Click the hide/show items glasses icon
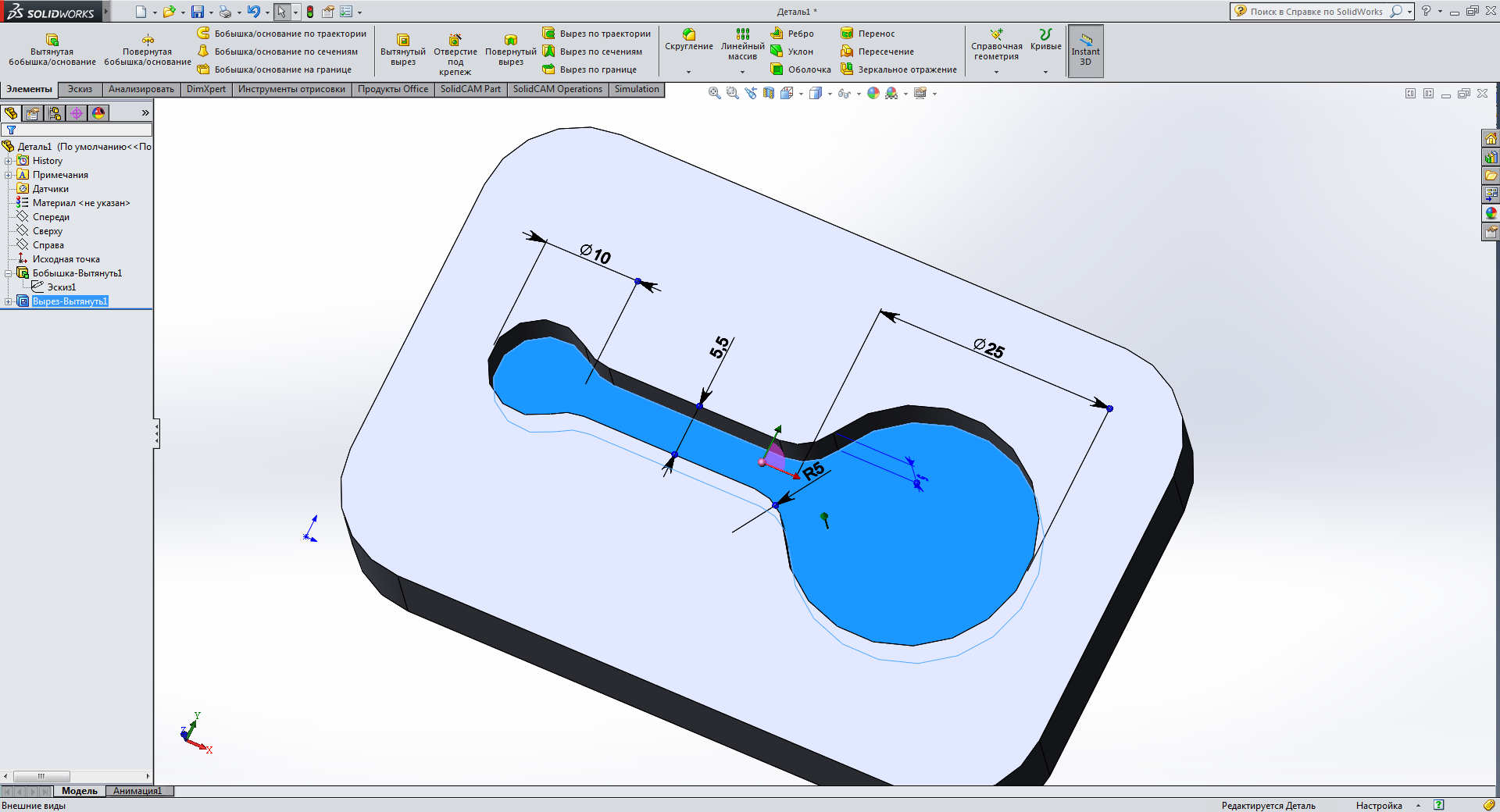Screen dimensions: 1500x812 coord(844,93)
